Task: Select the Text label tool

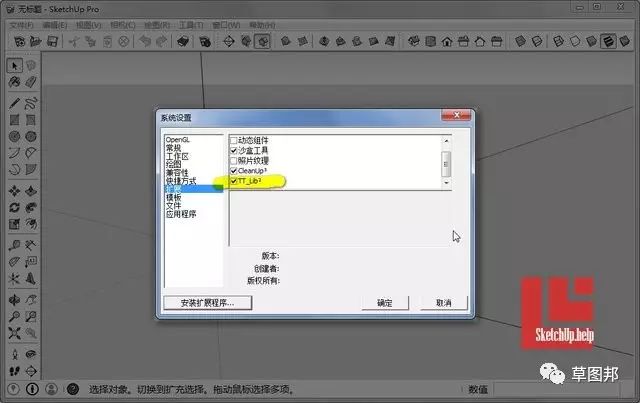Action: [x=31, y=262]
